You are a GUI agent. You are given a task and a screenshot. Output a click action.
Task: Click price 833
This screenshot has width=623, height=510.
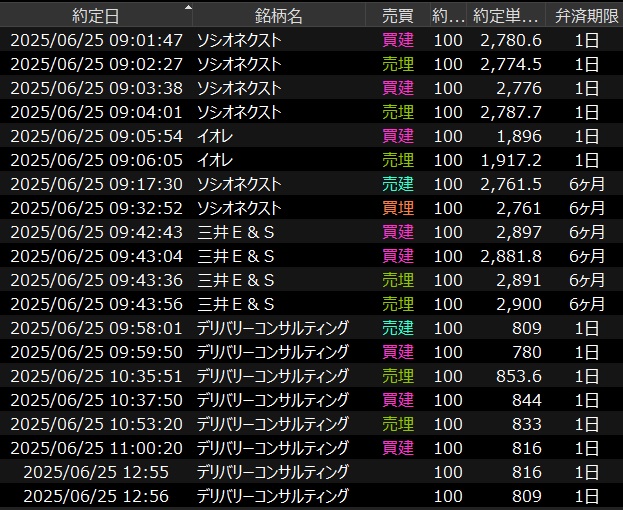coord(527,424)
